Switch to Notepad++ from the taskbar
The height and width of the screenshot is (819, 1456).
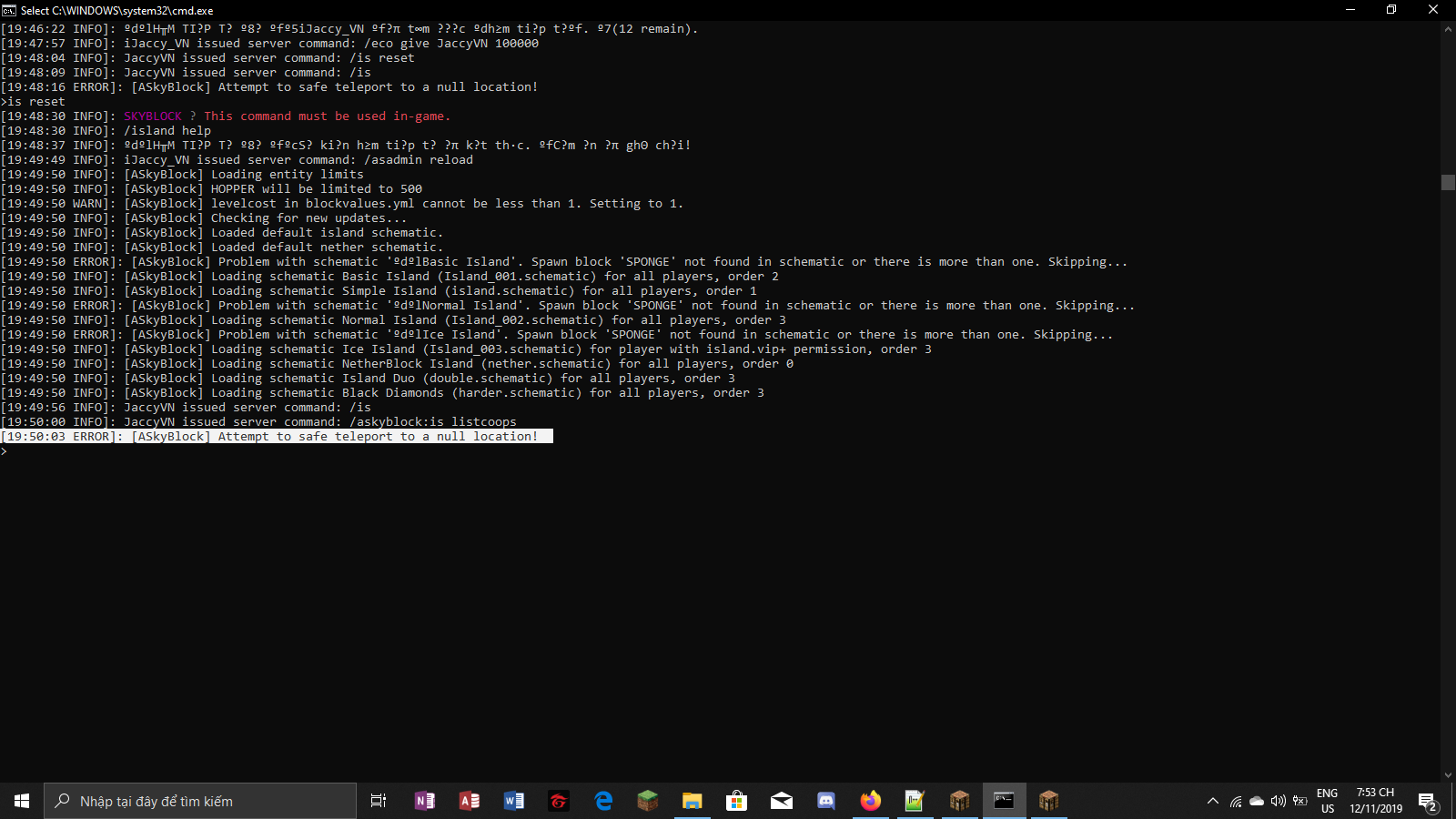coord(915,801)
